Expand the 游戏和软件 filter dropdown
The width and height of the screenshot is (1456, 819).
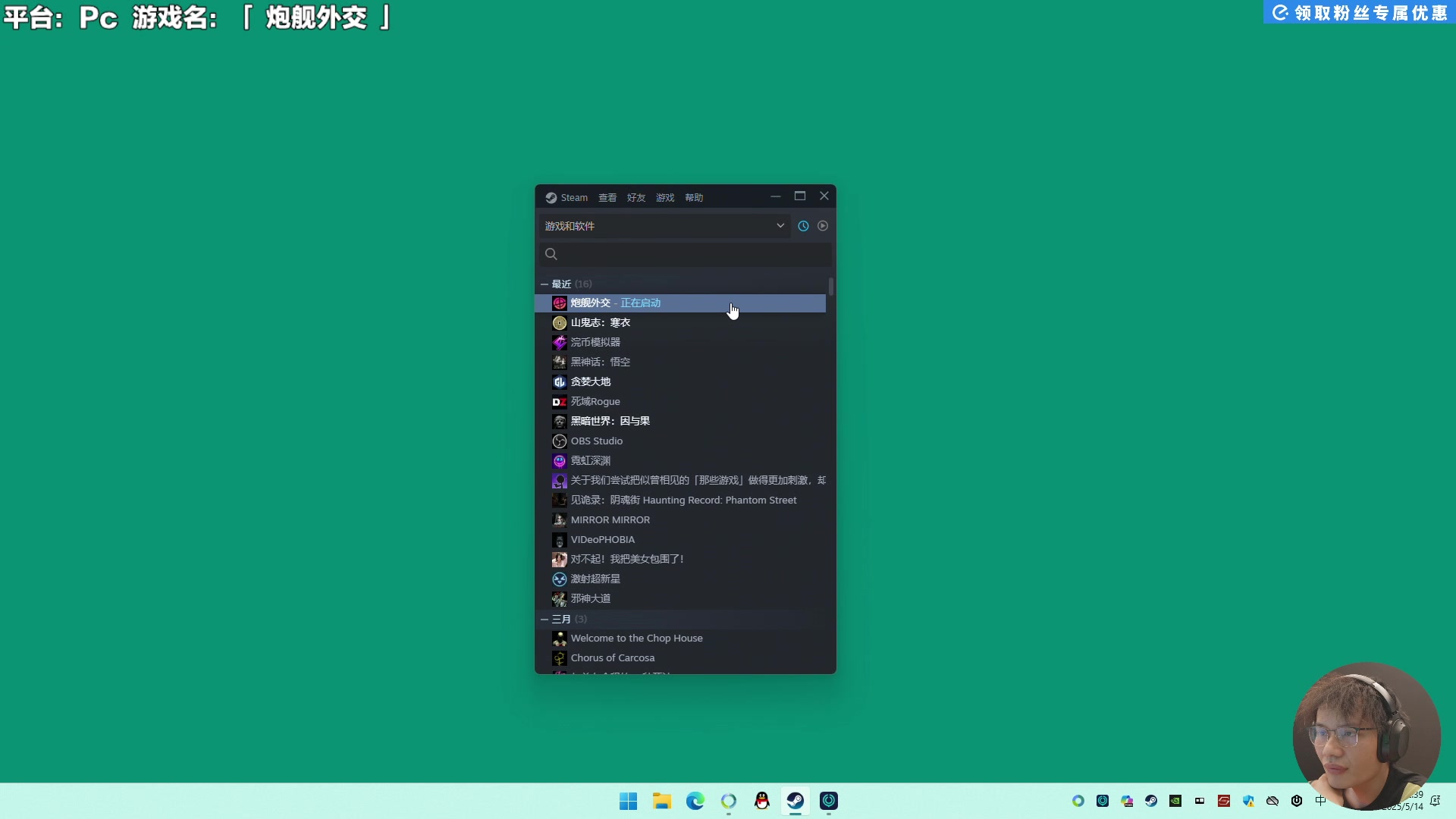tap(664, 226)
